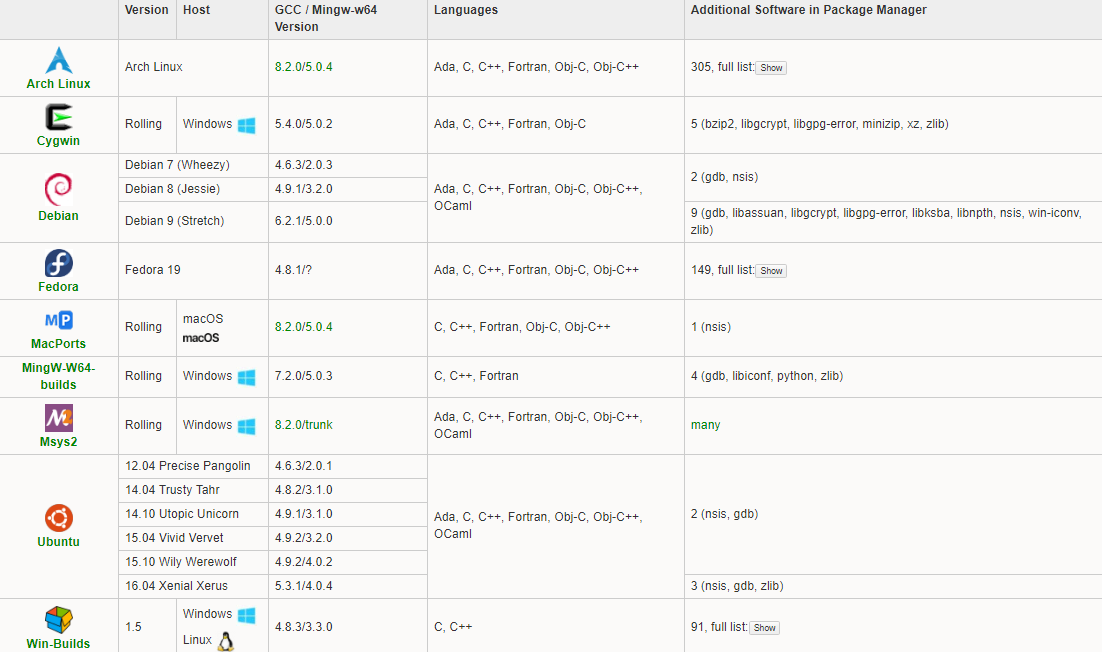Open the MingW-W64-builds link
Screen dimensions: 1102x652
point(58,376)
